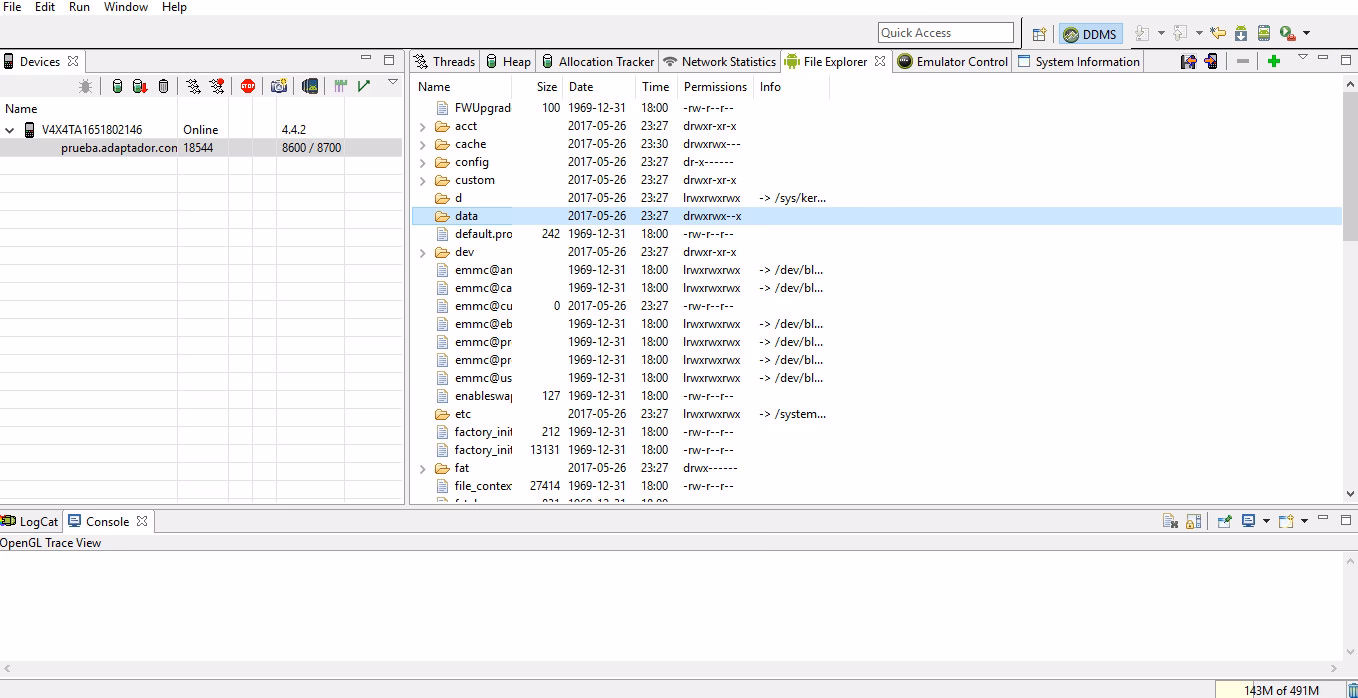The width and height of the screenshot is (1358, 698).
Task: Open the Window menu
Action: click(x=126, y=7)
